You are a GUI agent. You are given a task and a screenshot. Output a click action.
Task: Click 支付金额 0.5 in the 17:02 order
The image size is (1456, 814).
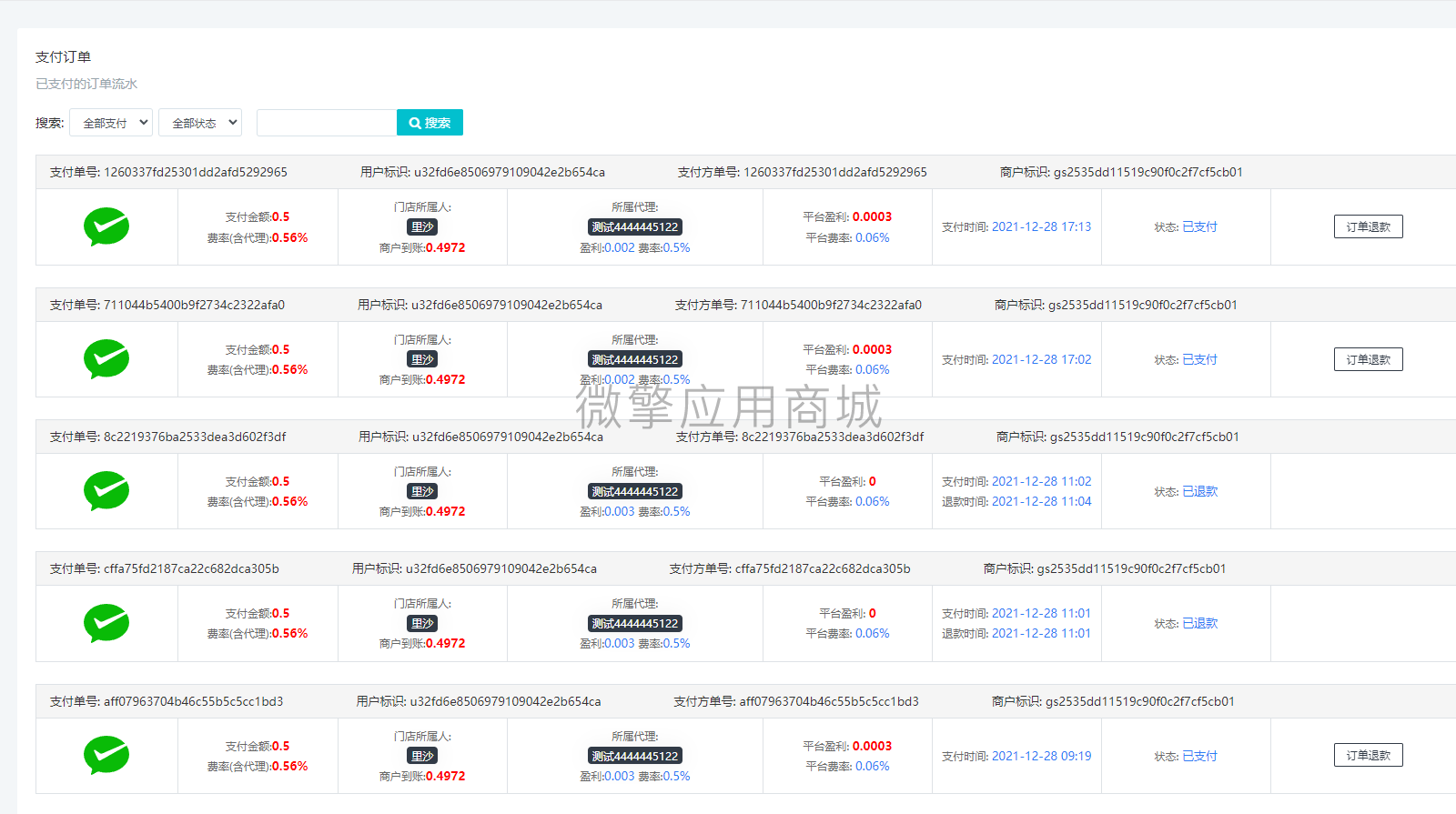258,349
